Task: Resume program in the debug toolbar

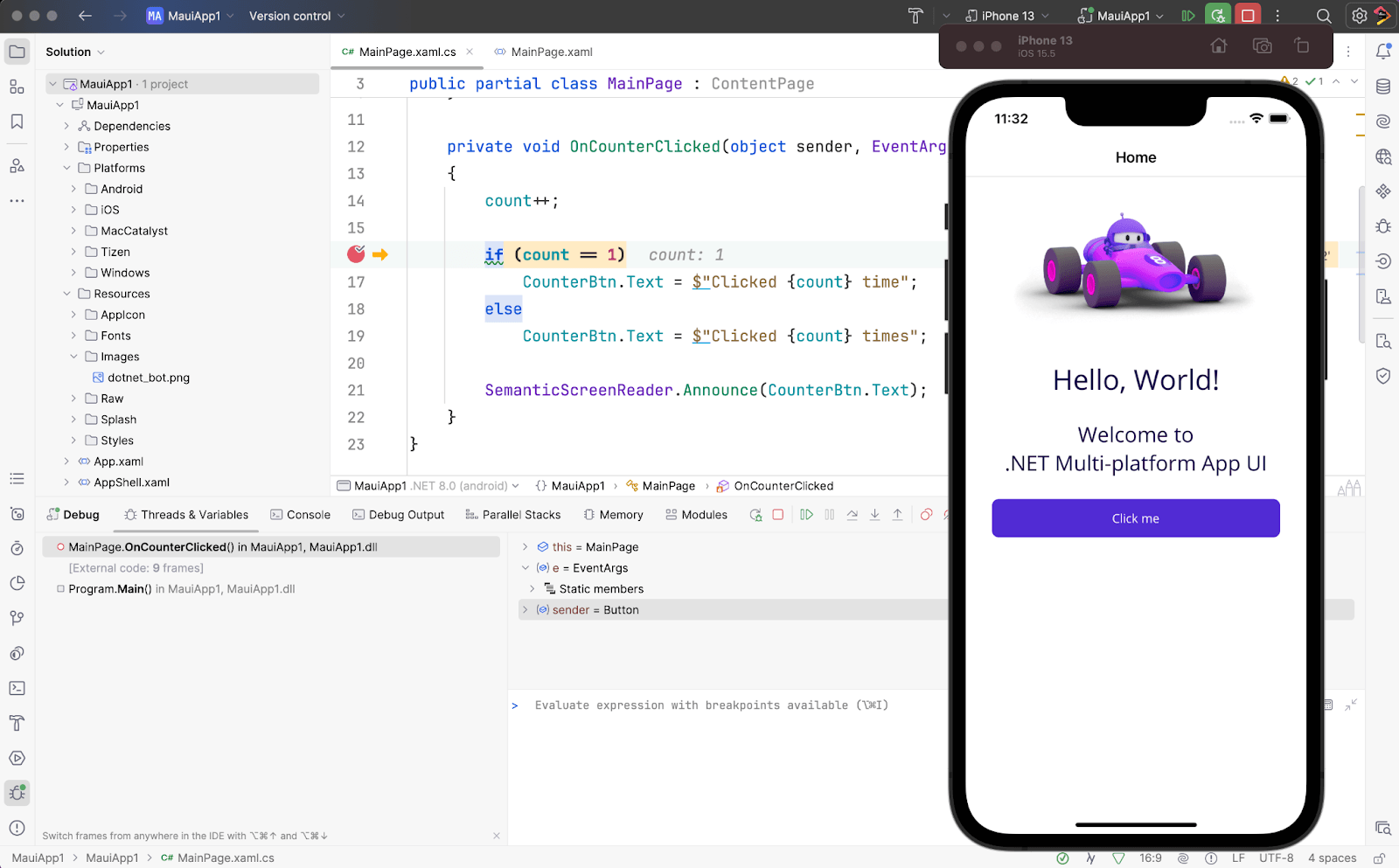Action: click(x=806, y=515)
